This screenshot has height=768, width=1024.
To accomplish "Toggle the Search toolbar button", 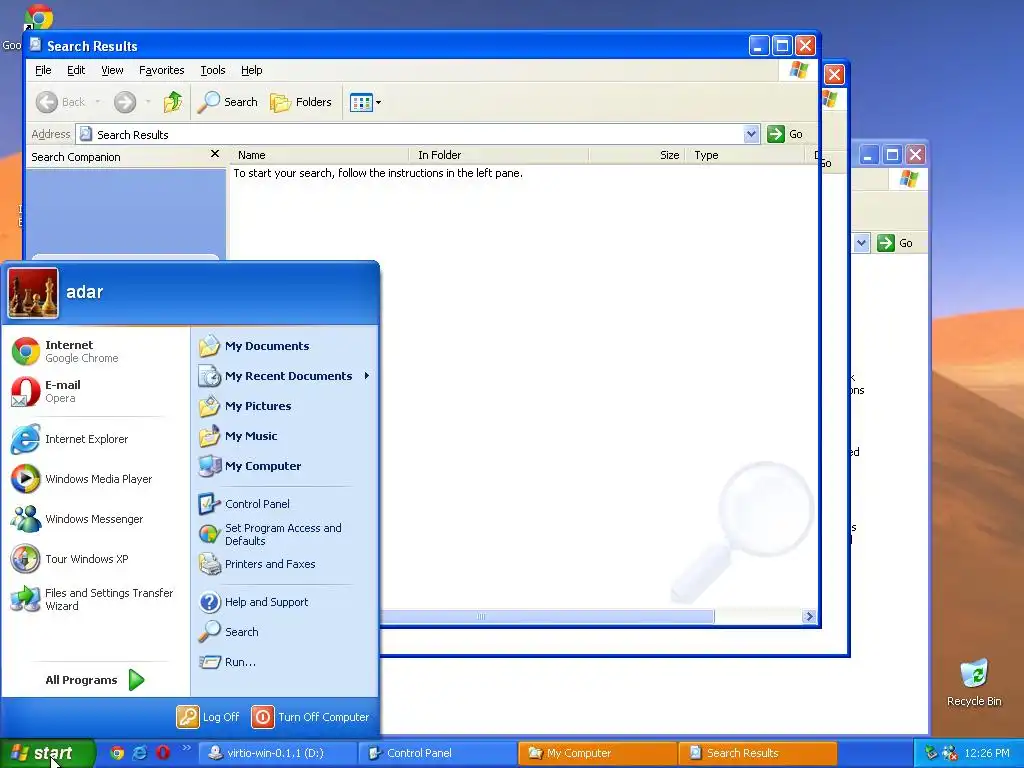I will pyautogui.click(x=227, y=102).
